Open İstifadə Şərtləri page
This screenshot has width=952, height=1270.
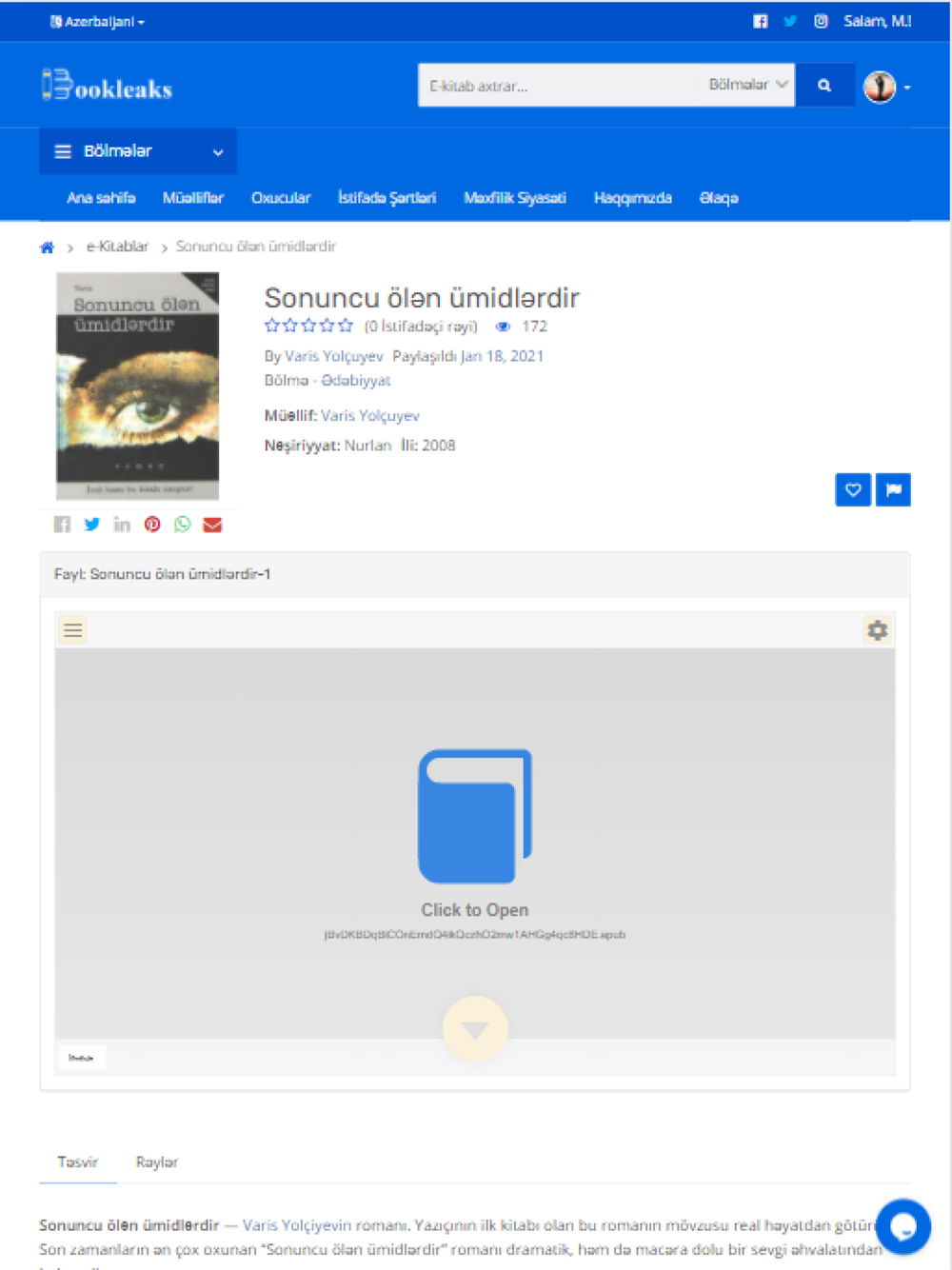(387, 198)
